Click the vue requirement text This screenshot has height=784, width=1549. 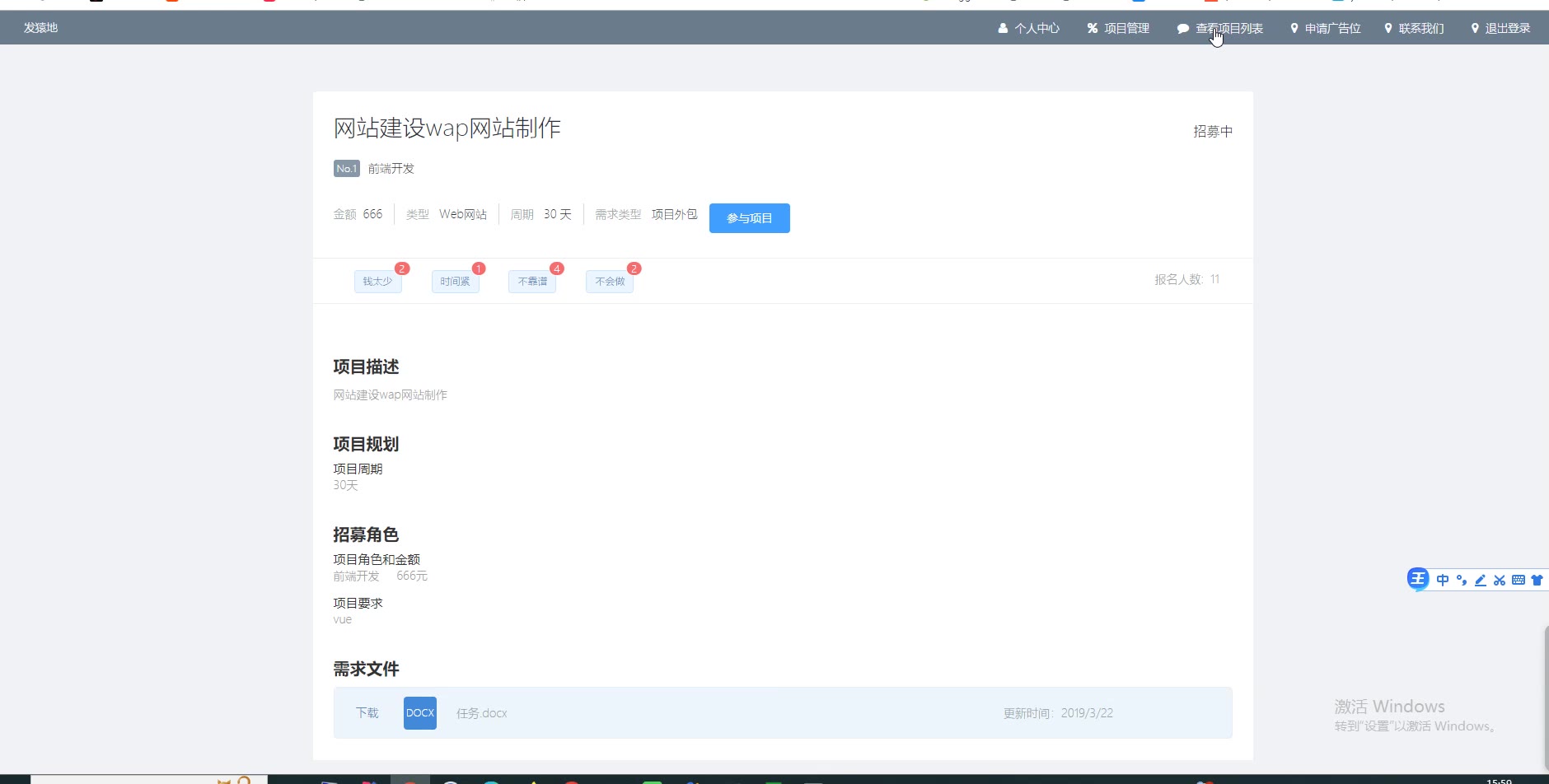pyautogui.click(x=343, y=620)
